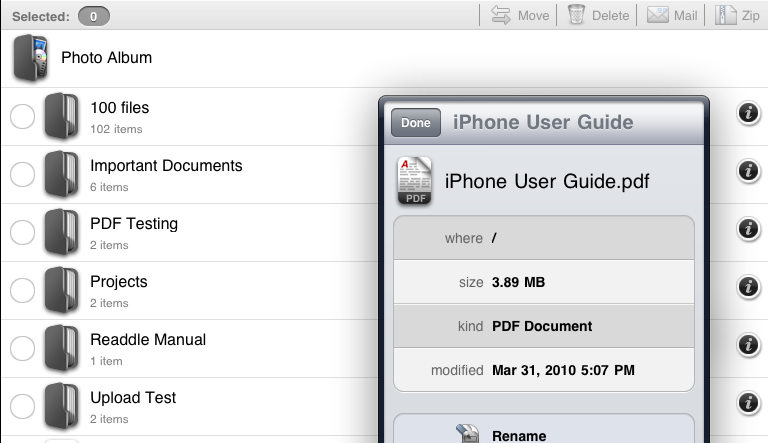The height and width of the screenshot is (443, 771).
Task: Show info for Upload Test row
Action: click(x=748, y=403)
